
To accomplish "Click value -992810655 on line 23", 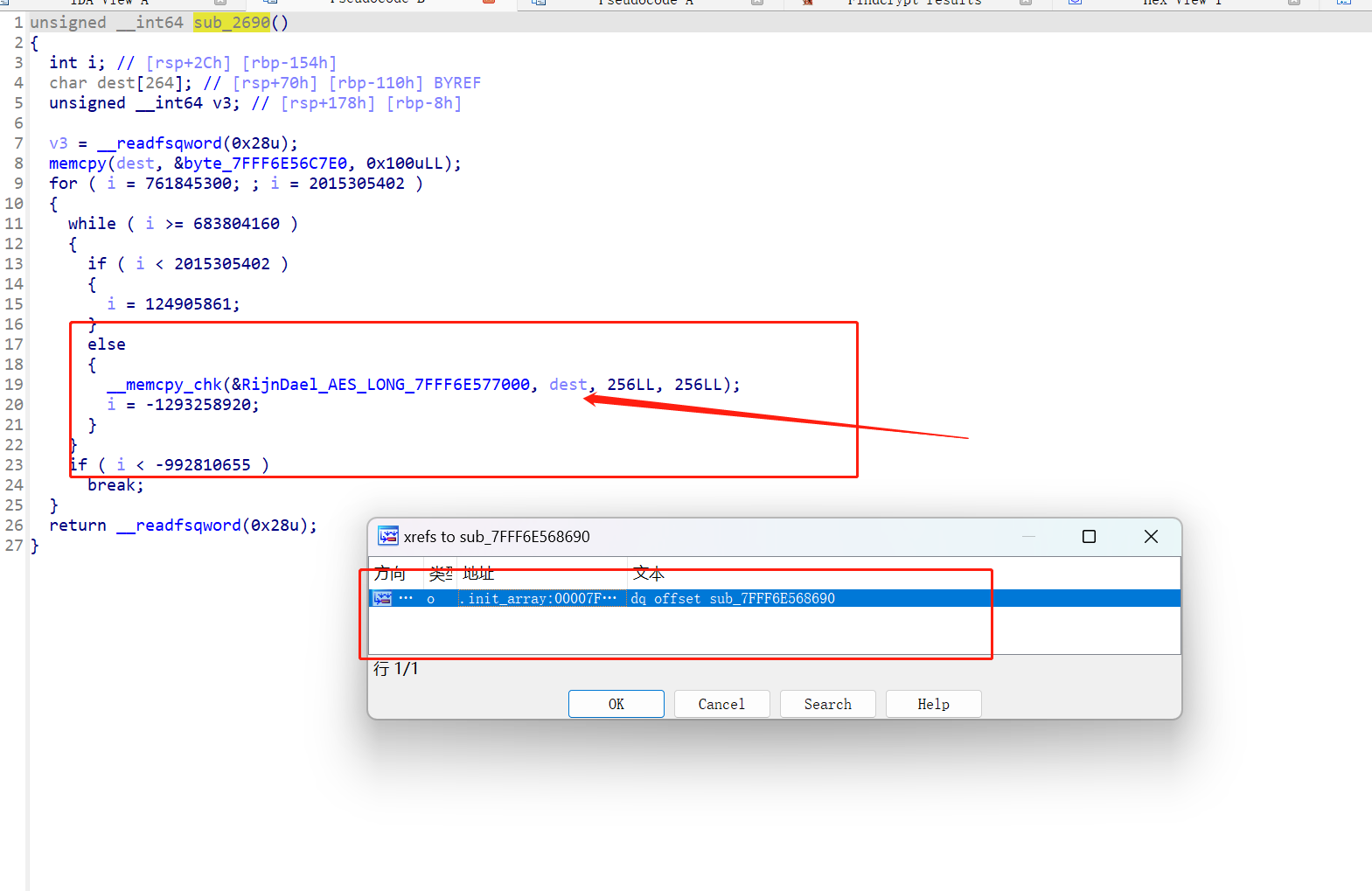I will click(203, 465).
